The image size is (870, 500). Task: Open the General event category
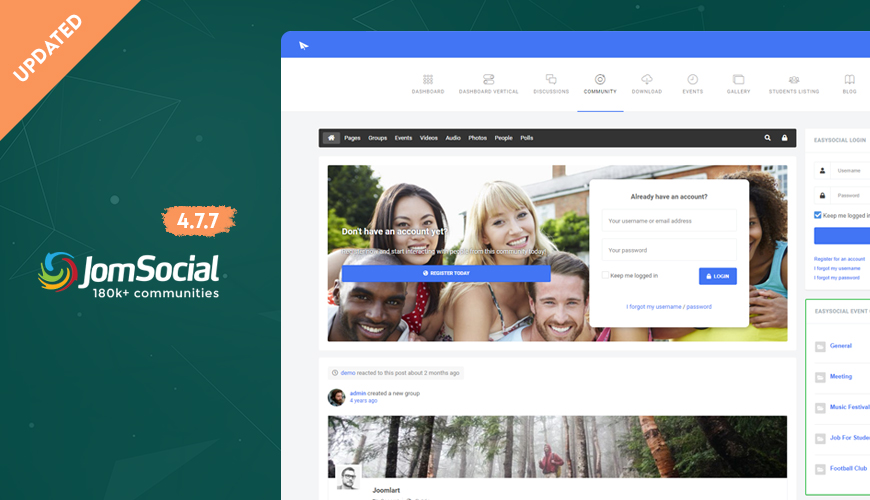841,346
